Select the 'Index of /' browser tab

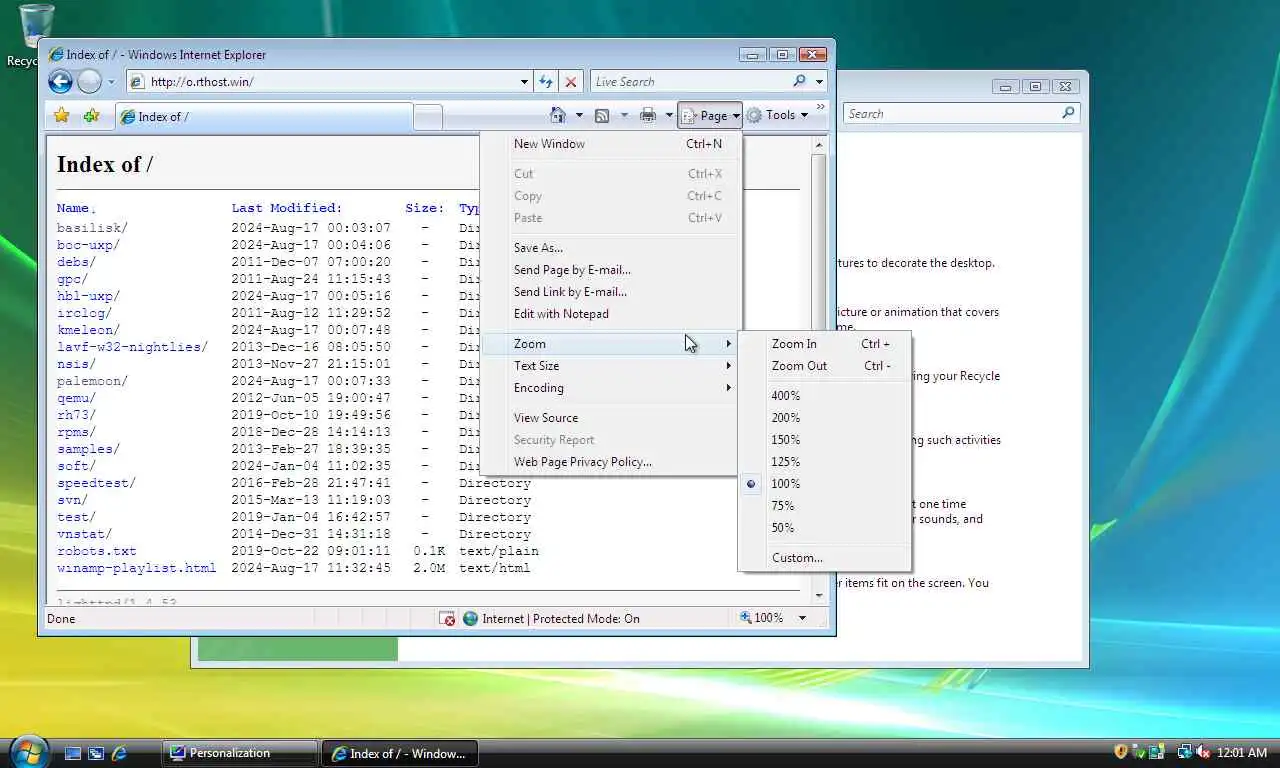(263, 117)
